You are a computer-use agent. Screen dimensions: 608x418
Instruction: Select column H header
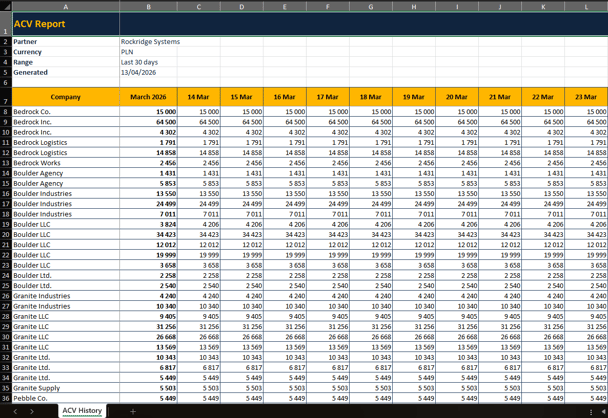click(x=413, y=5)
